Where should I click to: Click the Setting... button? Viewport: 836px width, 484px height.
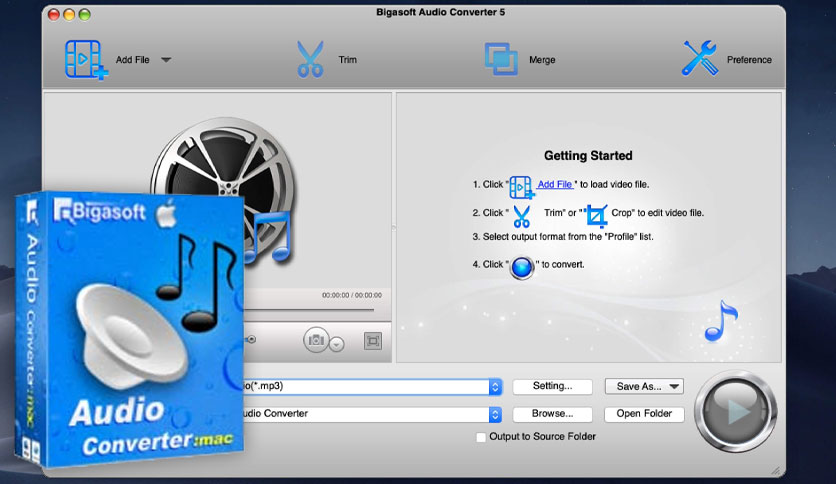552,386
